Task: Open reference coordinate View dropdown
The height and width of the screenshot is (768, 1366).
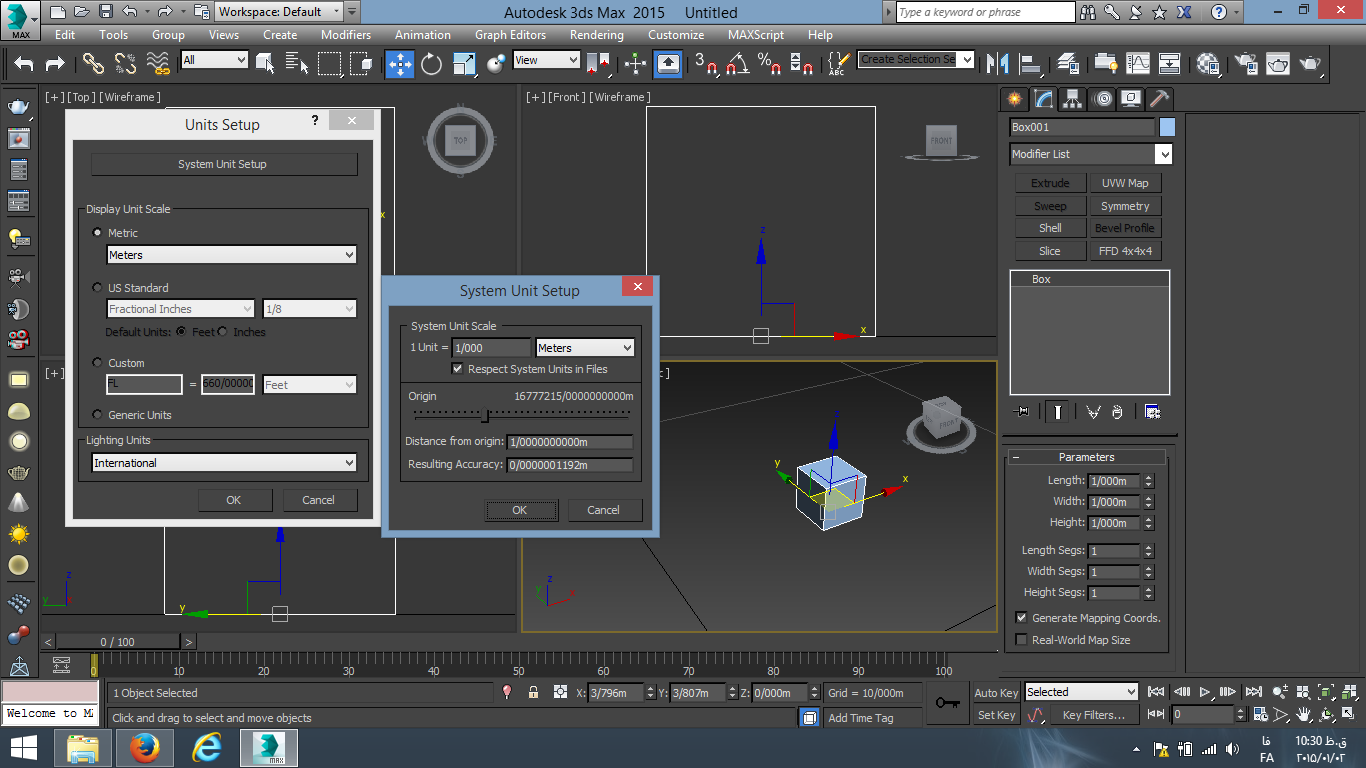Action: click(546, 60)
